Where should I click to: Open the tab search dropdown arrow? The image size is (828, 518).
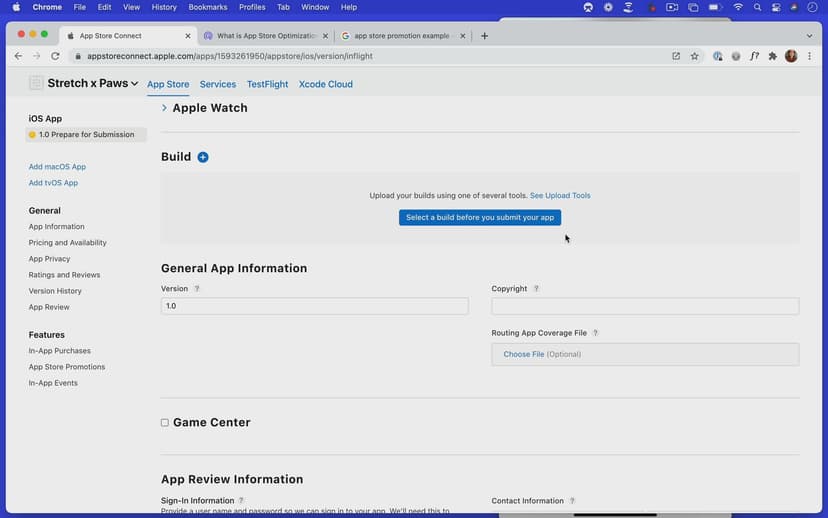point(807,36)
